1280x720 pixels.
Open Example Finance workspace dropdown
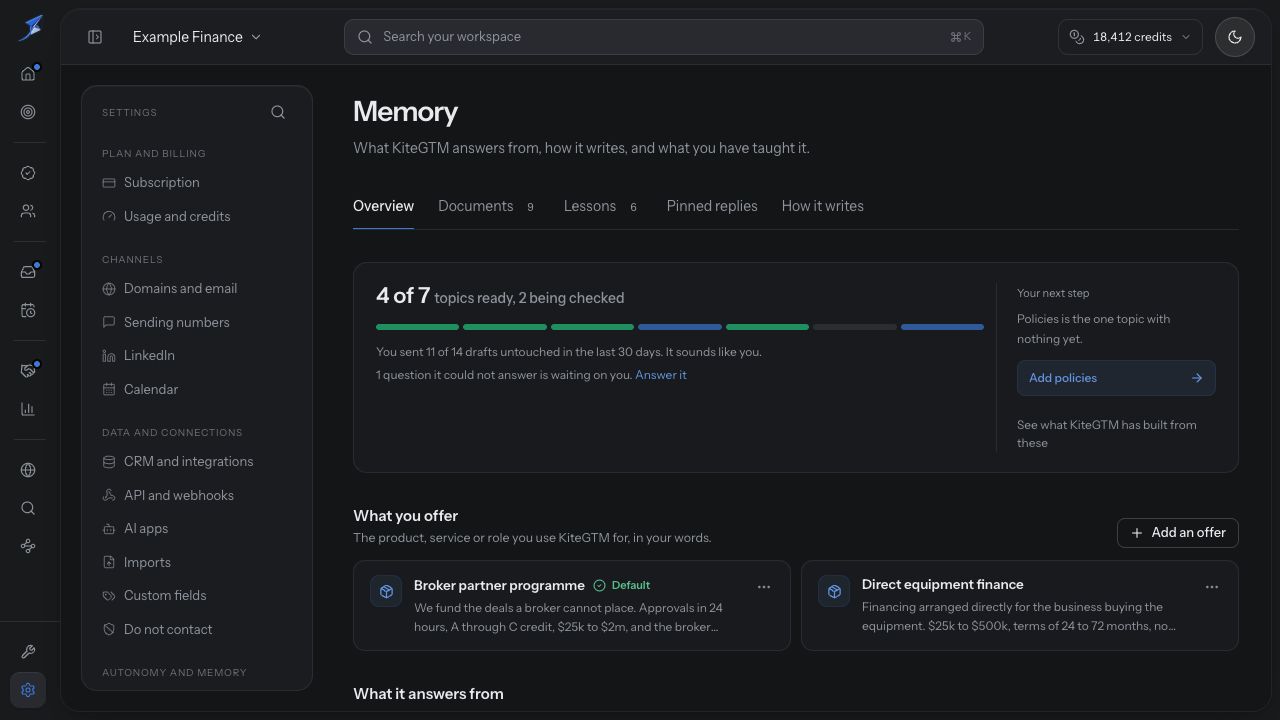point(197,37)
